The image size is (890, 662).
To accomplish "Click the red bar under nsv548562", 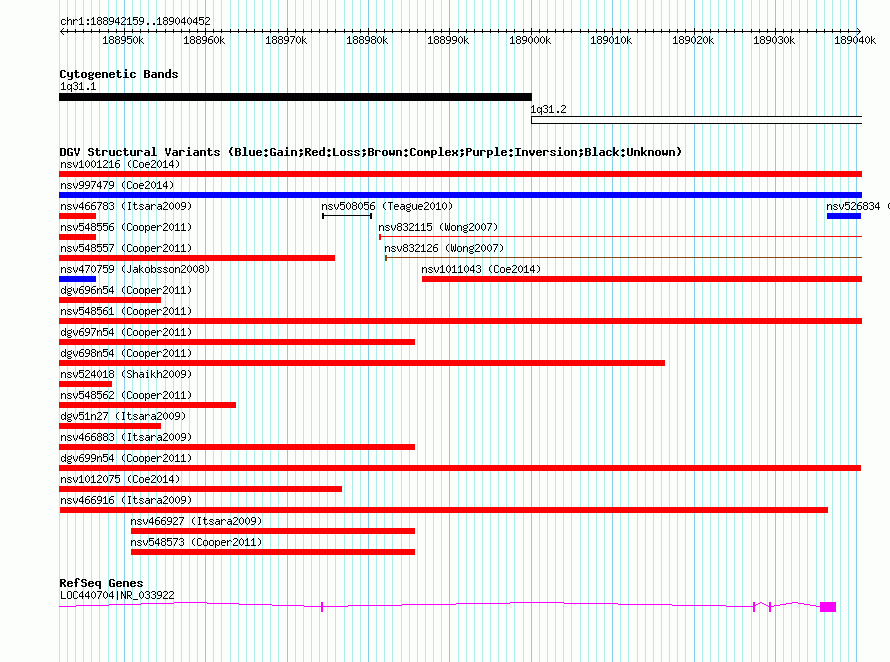I will tap(148, 405).
